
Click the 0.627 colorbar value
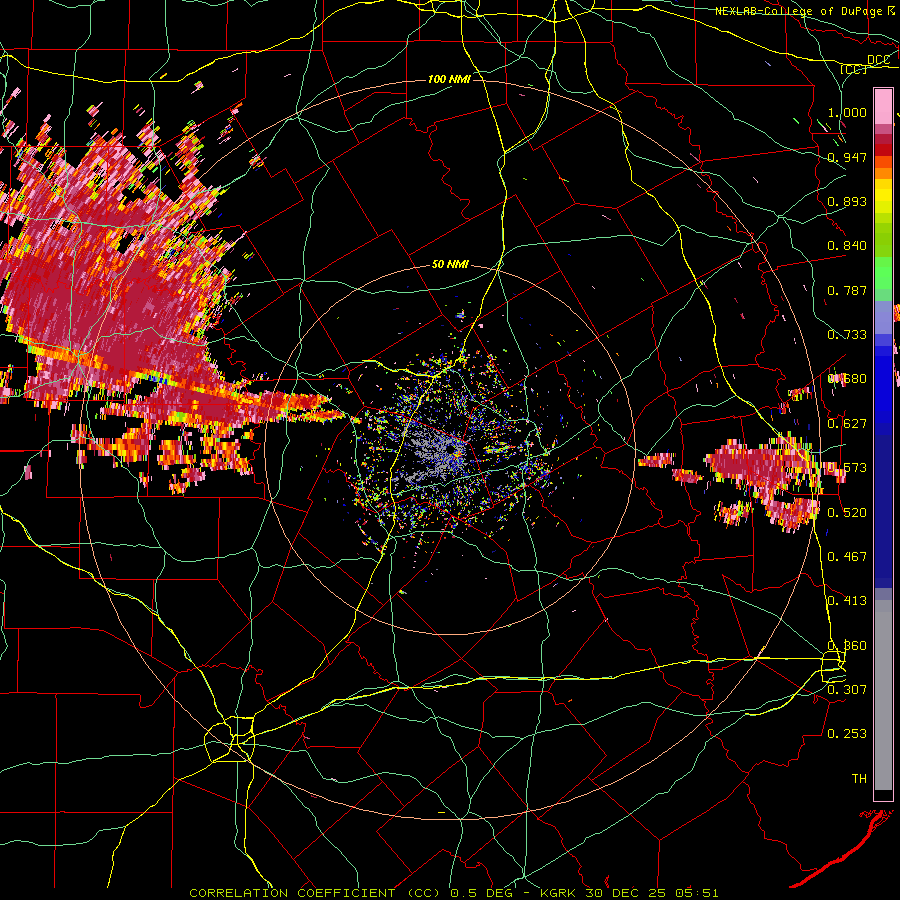point(847,424)
